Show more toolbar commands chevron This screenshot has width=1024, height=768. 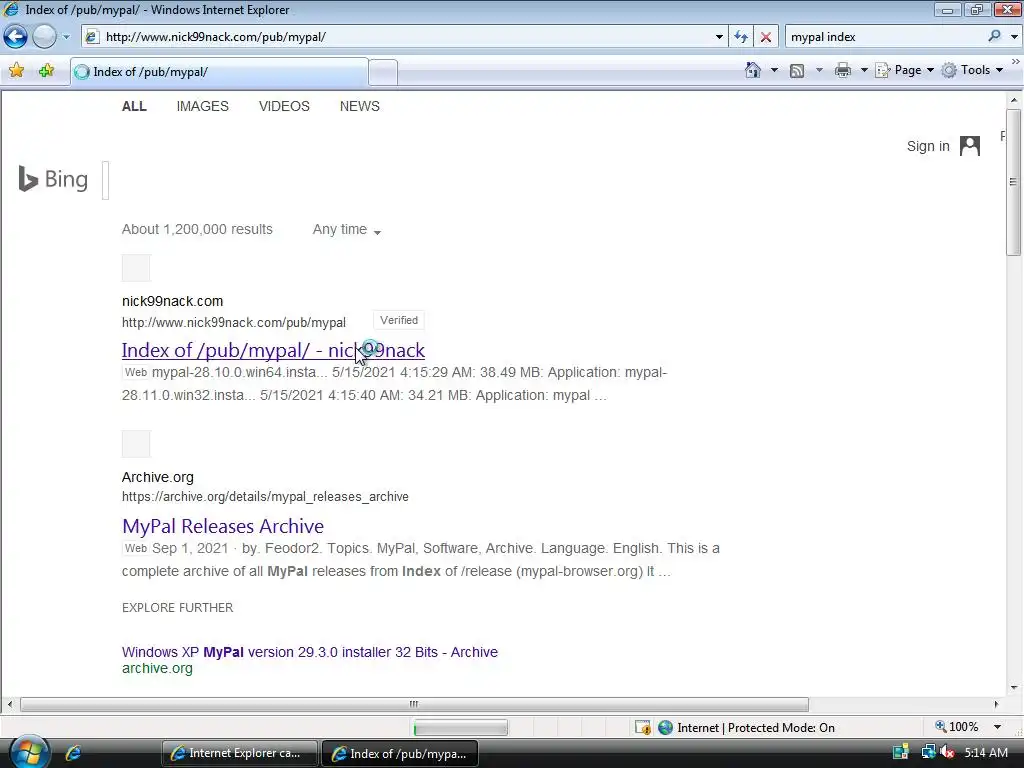tap(1016, 61)
